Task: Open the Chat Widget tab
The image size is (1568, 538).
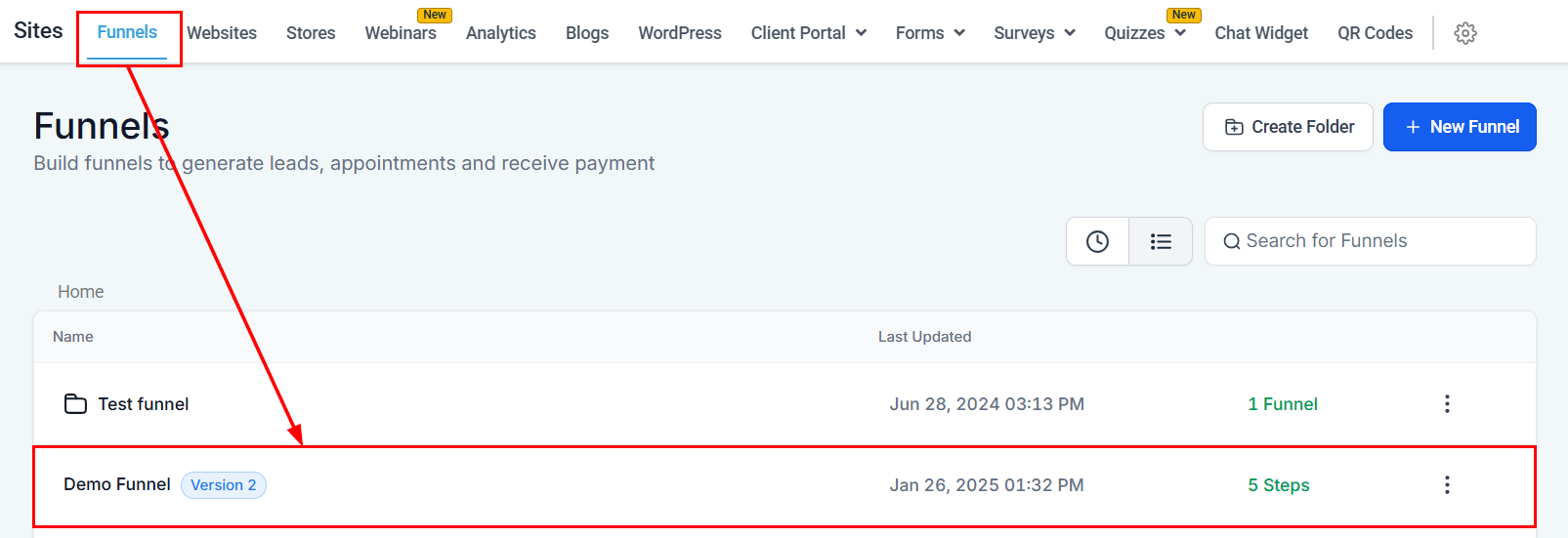Action: [1261, 33]
